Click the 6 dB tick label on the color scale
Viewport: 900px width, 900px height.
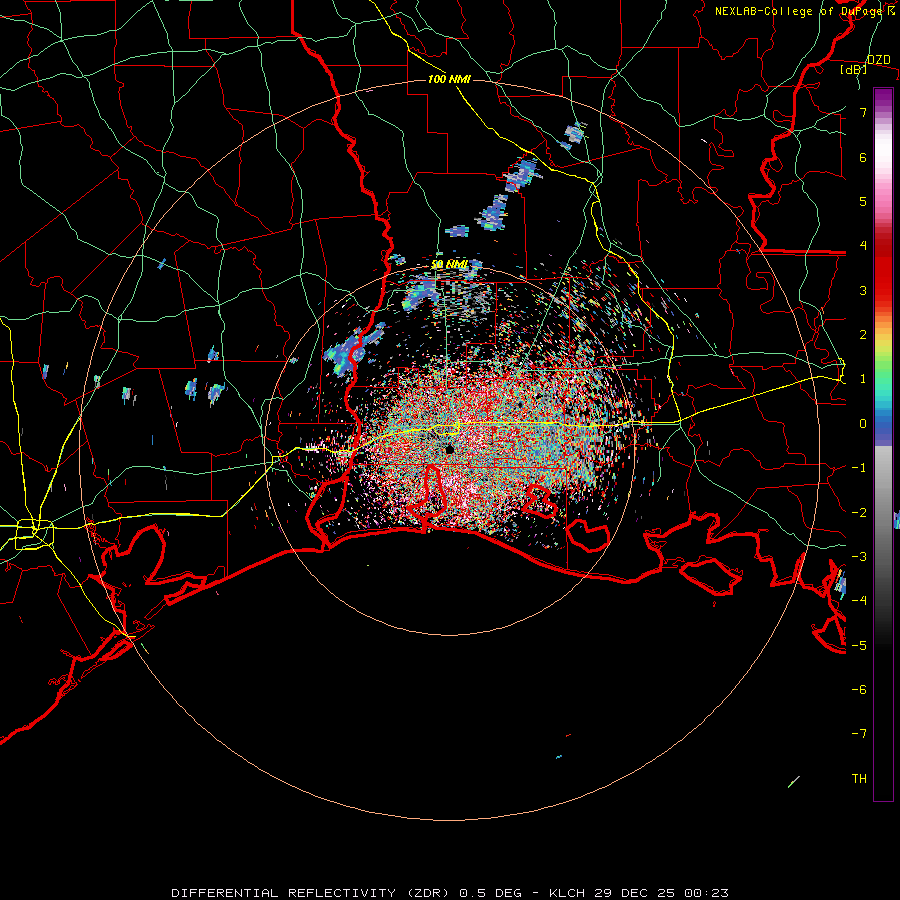click(x=863, y=157)
